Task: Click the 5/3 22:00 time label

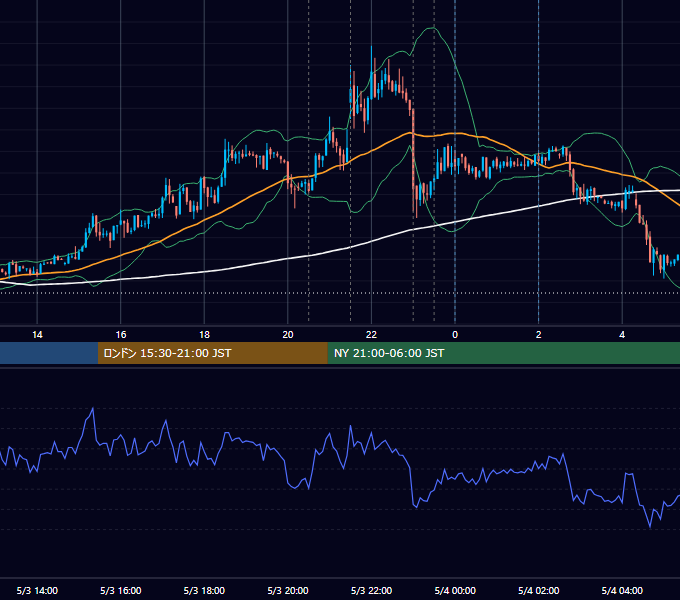Action: tap(371, 590)
